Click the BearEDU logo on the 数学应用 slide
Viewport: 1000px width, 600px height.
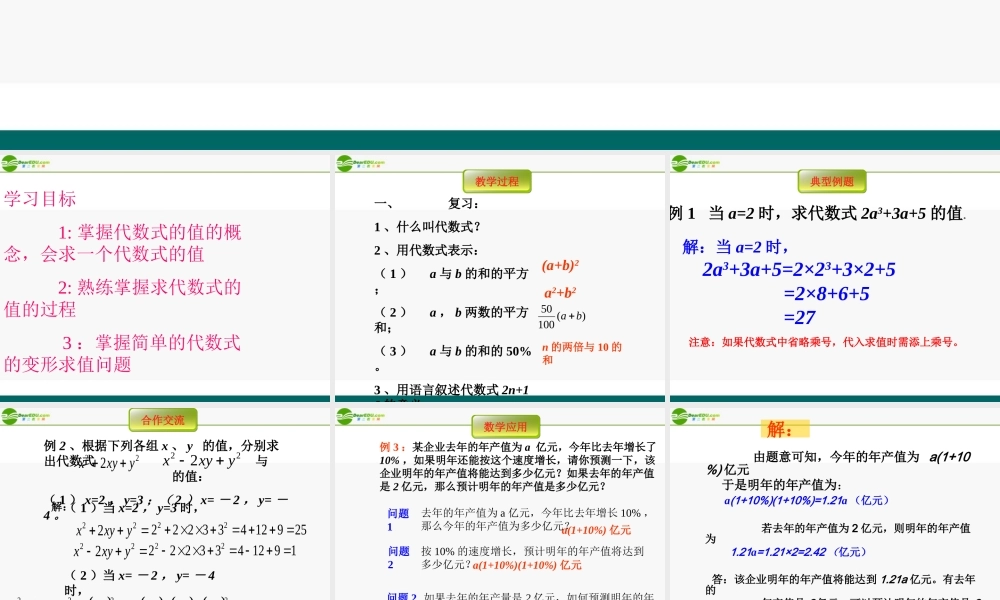361,417
